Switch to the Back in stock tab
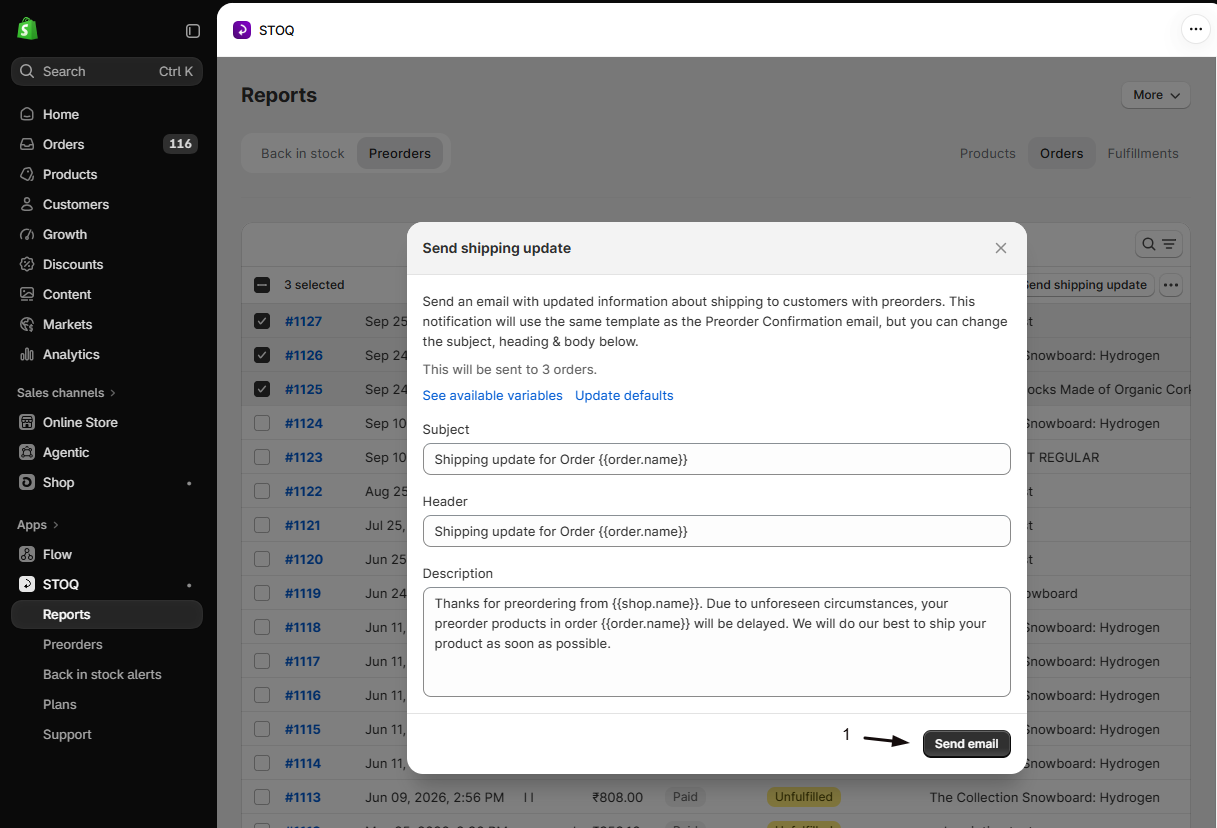Screen dimensions: 1217x828 302,153
